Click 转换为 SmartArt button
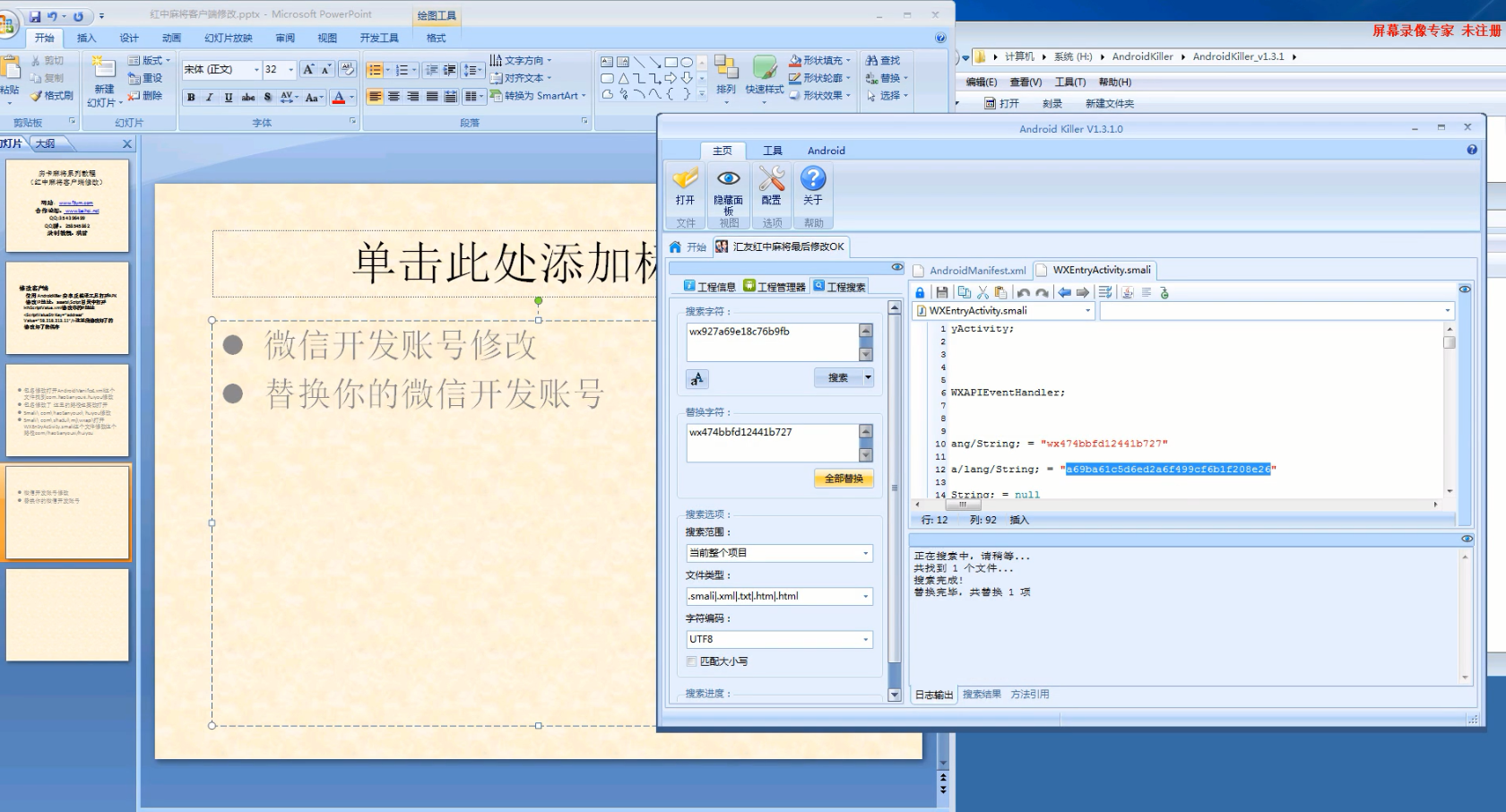1506x812 pixels. point(538,96)
